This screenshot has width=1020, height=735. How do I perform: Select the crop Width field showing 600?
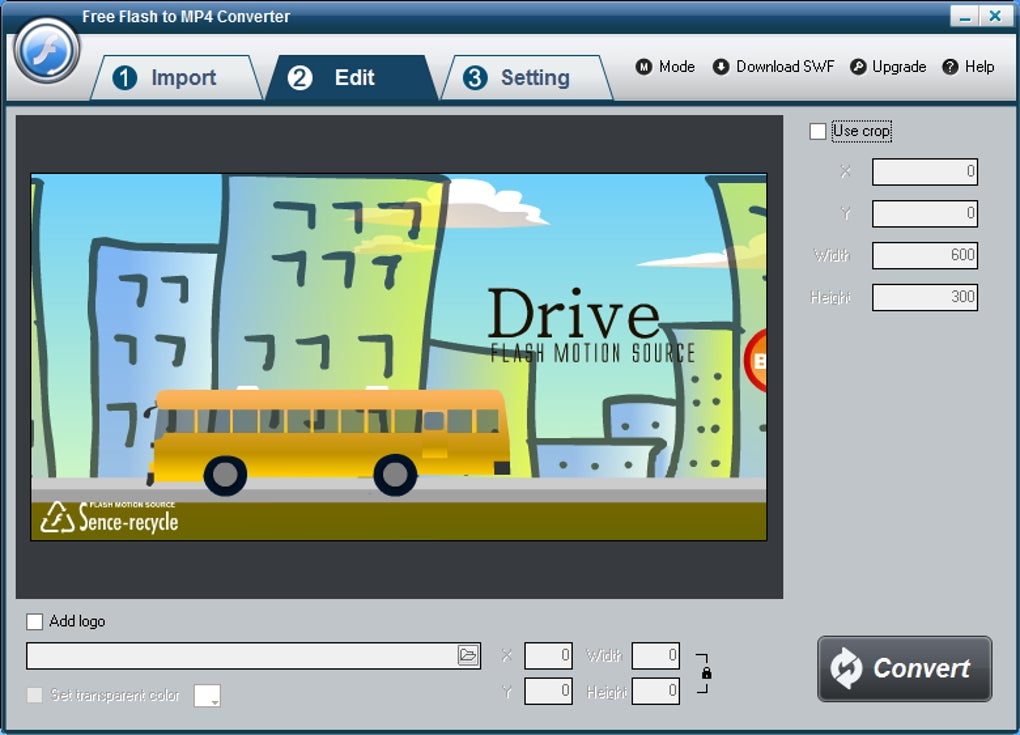pyautogui.click(x=924, y=255)
